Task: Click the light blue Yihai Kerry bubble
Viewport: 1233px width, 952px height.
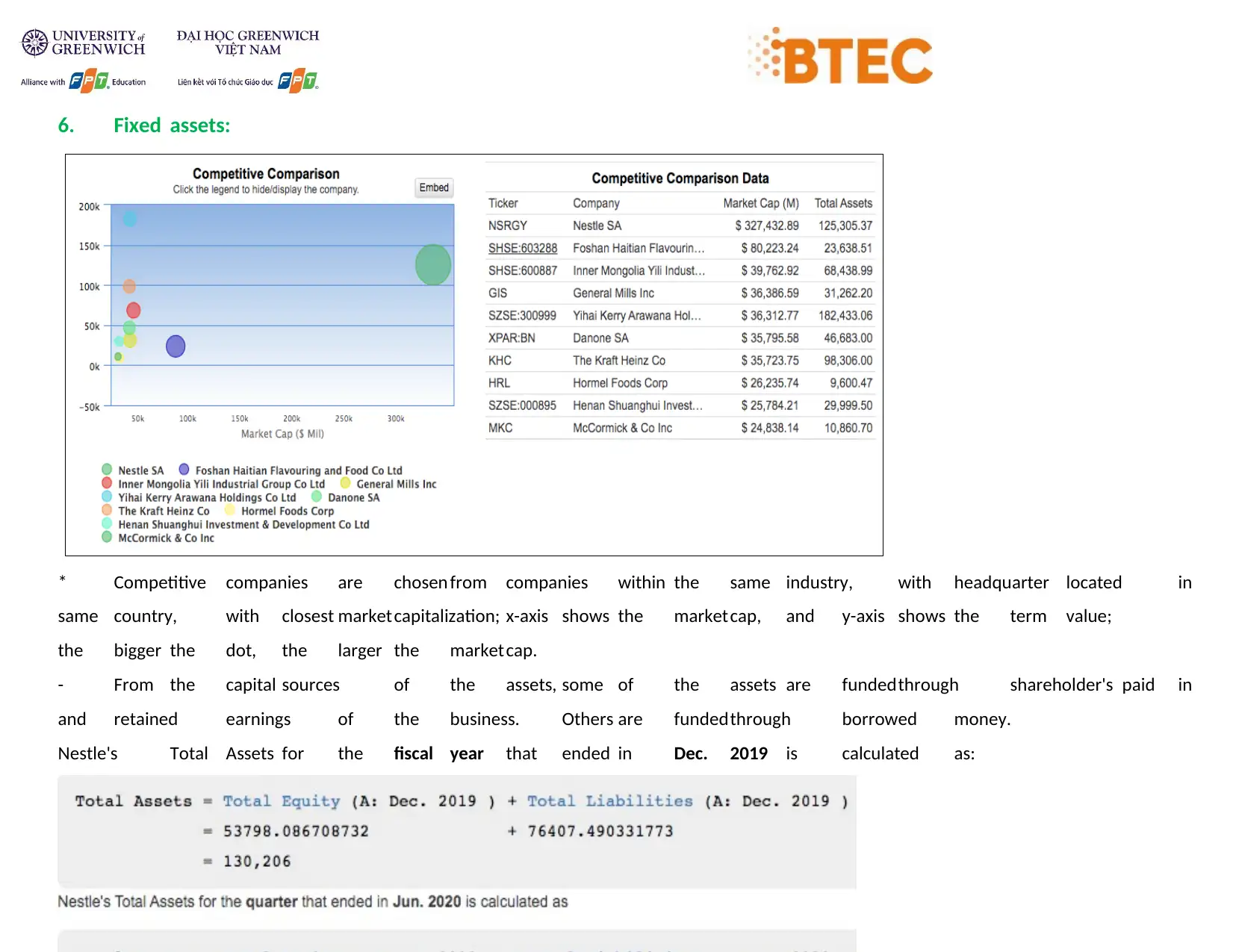Action: click(x=130, y=219)
